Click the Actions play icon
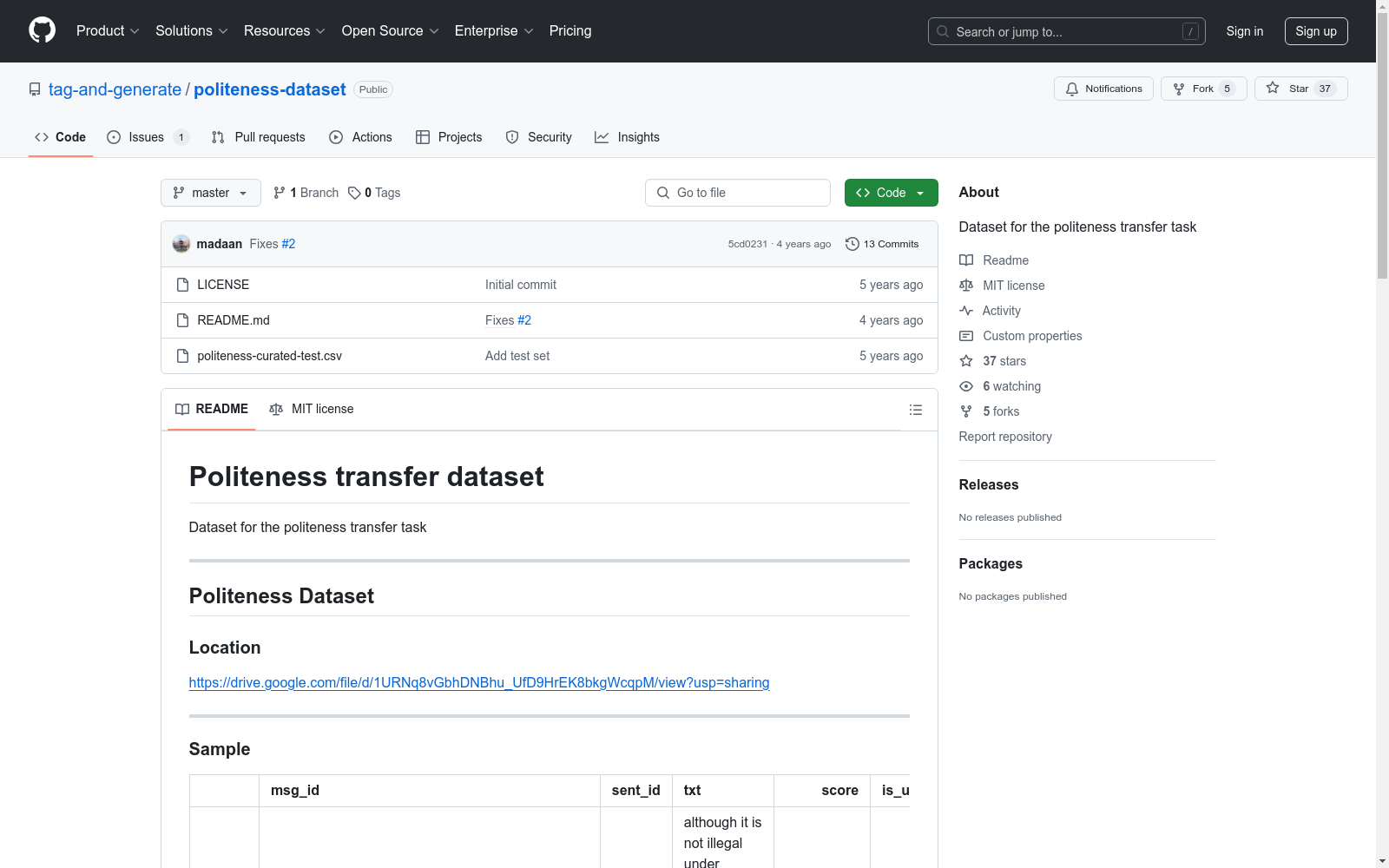Image resolution: width=1389 pixels, height=868 pixels. tap(336, 137)
